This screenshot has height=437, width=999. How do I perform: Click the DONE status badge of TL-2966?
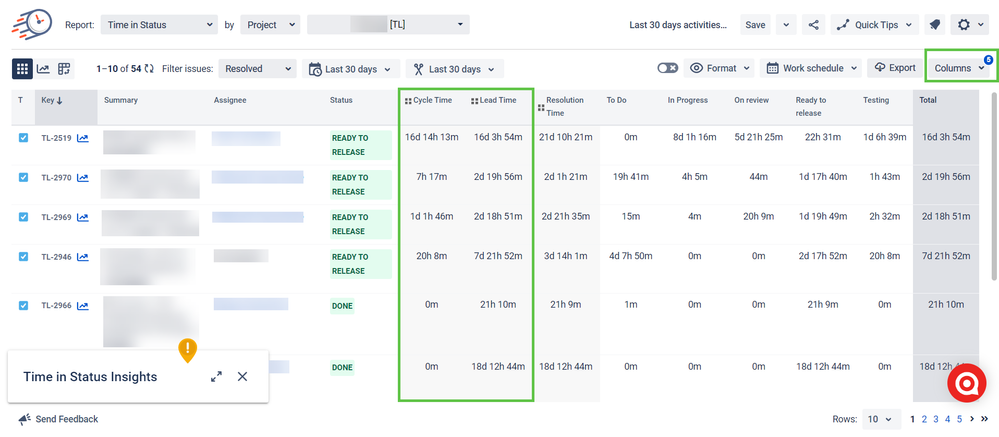pyautogui.click(x=342, y=306)
